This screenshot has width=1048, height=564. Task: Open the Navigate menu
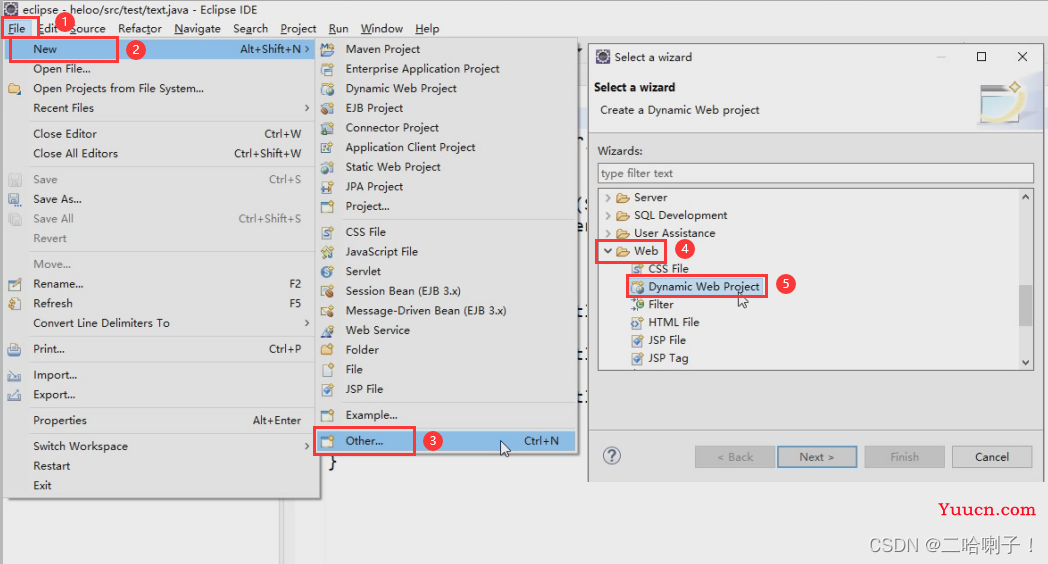coord(197,29)
